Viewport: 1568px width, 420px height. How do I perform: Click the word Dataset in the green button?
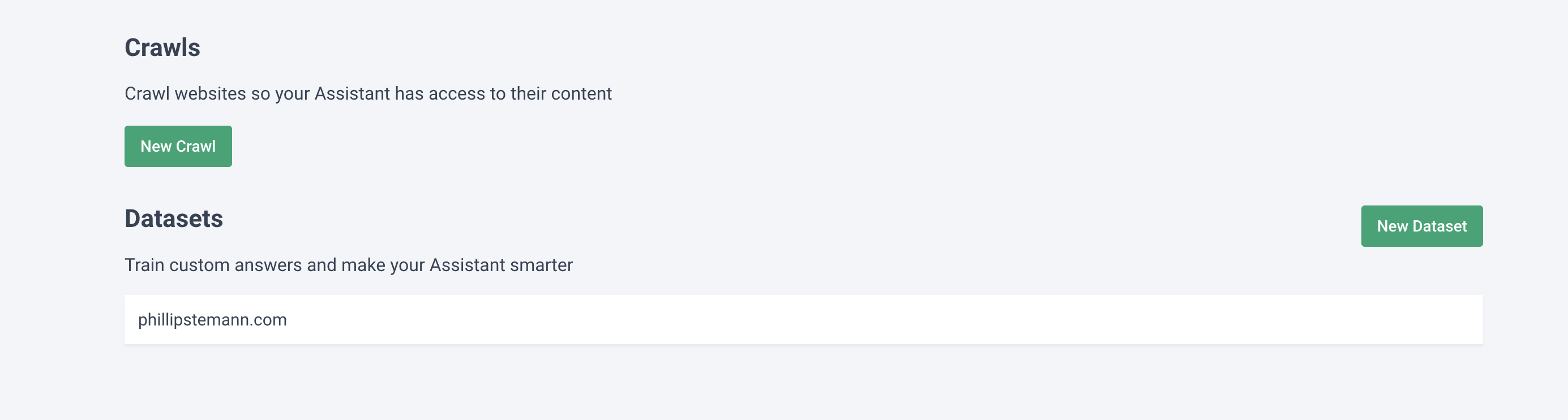click(x=1439, y=226)
